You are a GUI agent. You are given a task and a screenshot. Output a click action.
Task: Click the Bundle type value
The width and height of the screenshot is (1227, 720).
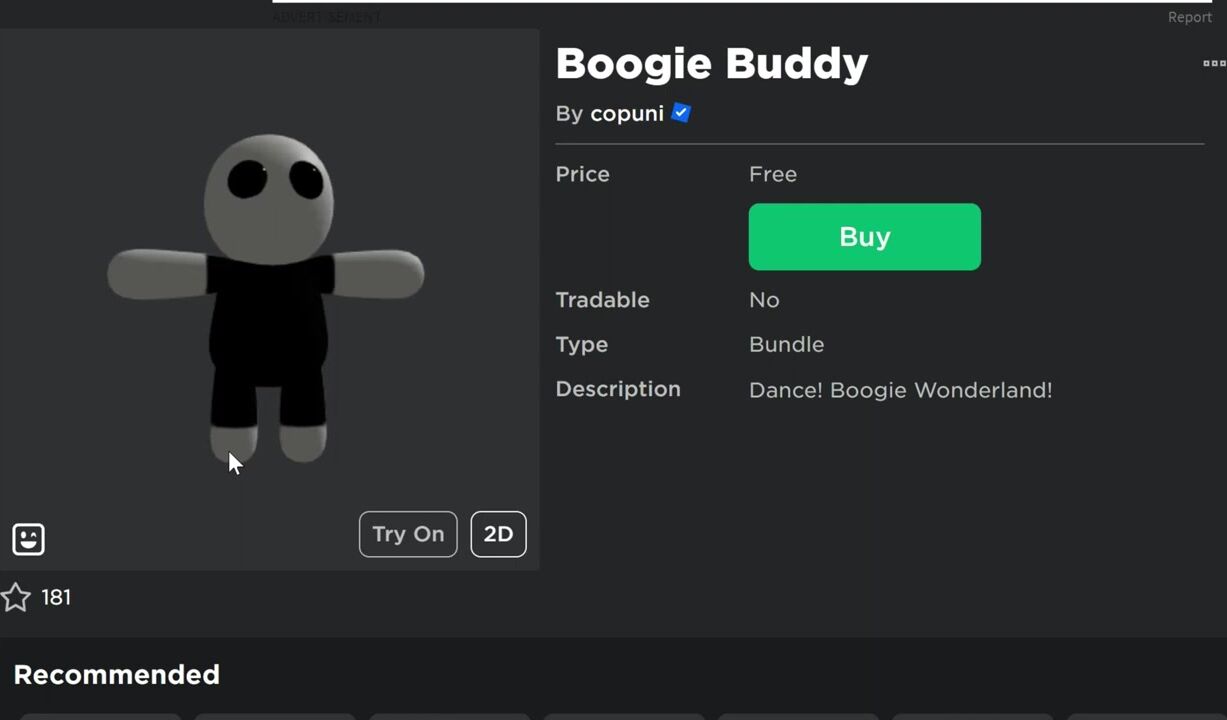pyautogui.click(x=787, y=345)
